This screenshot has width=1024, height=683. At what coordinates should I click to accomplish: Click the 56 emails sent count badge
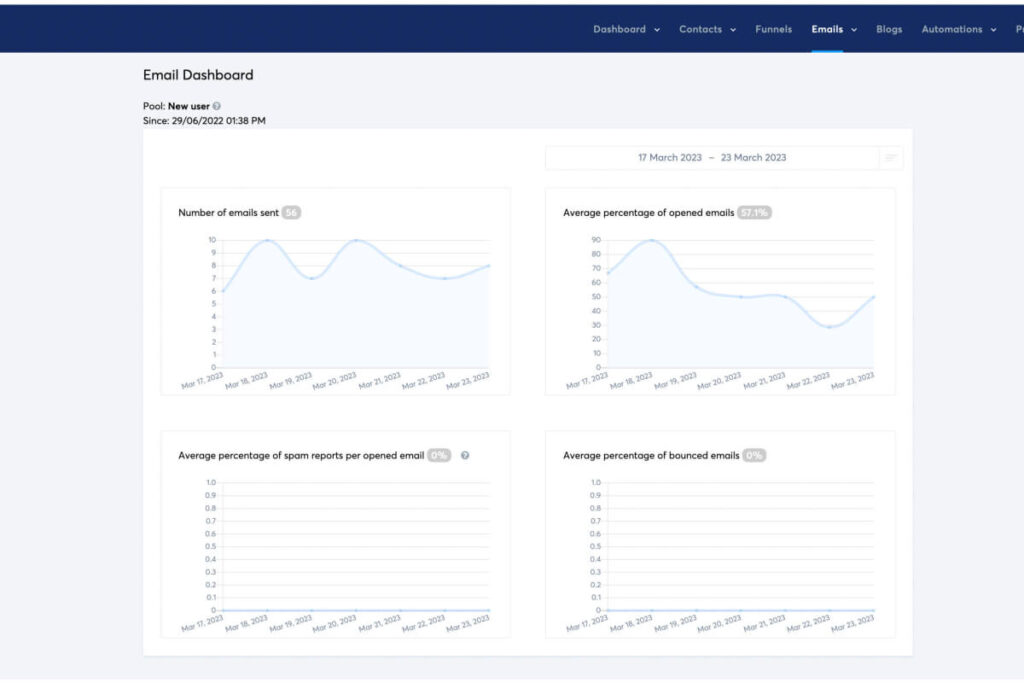(x=292, y=213)
